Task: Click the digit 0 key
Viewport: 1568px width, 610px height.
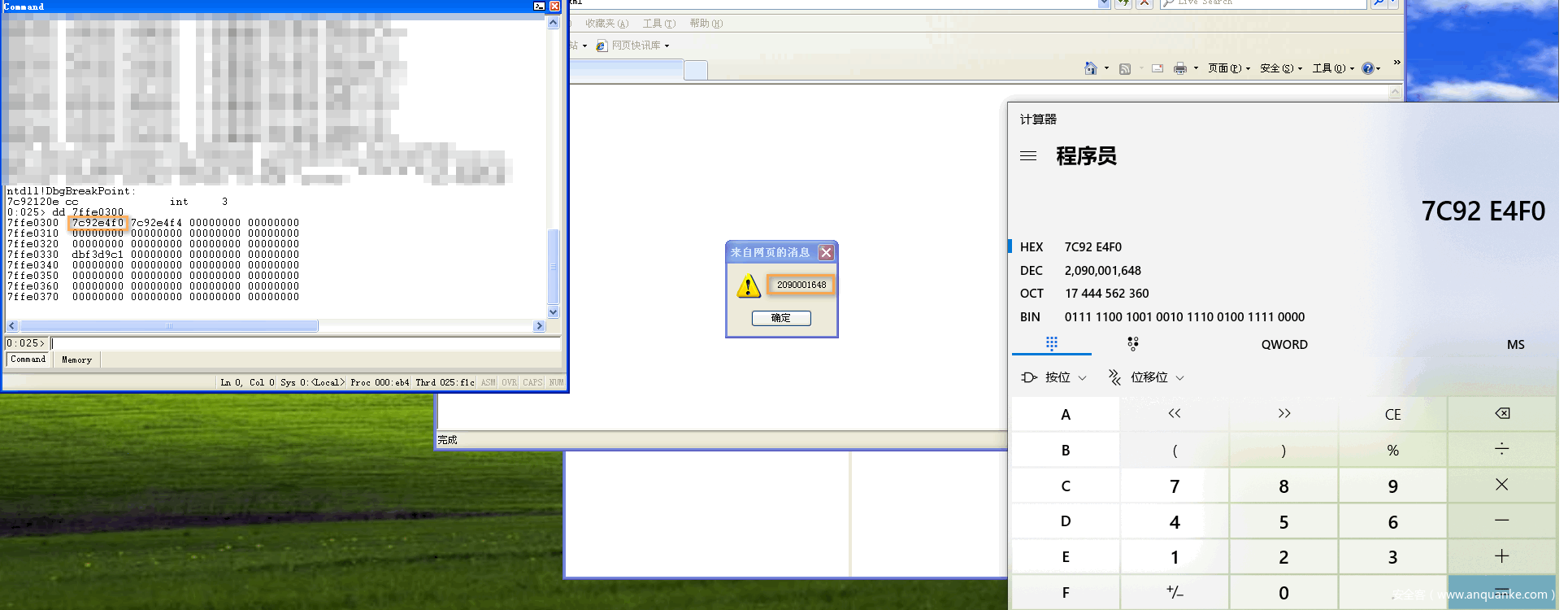Action: click(x=1284, y=593)
